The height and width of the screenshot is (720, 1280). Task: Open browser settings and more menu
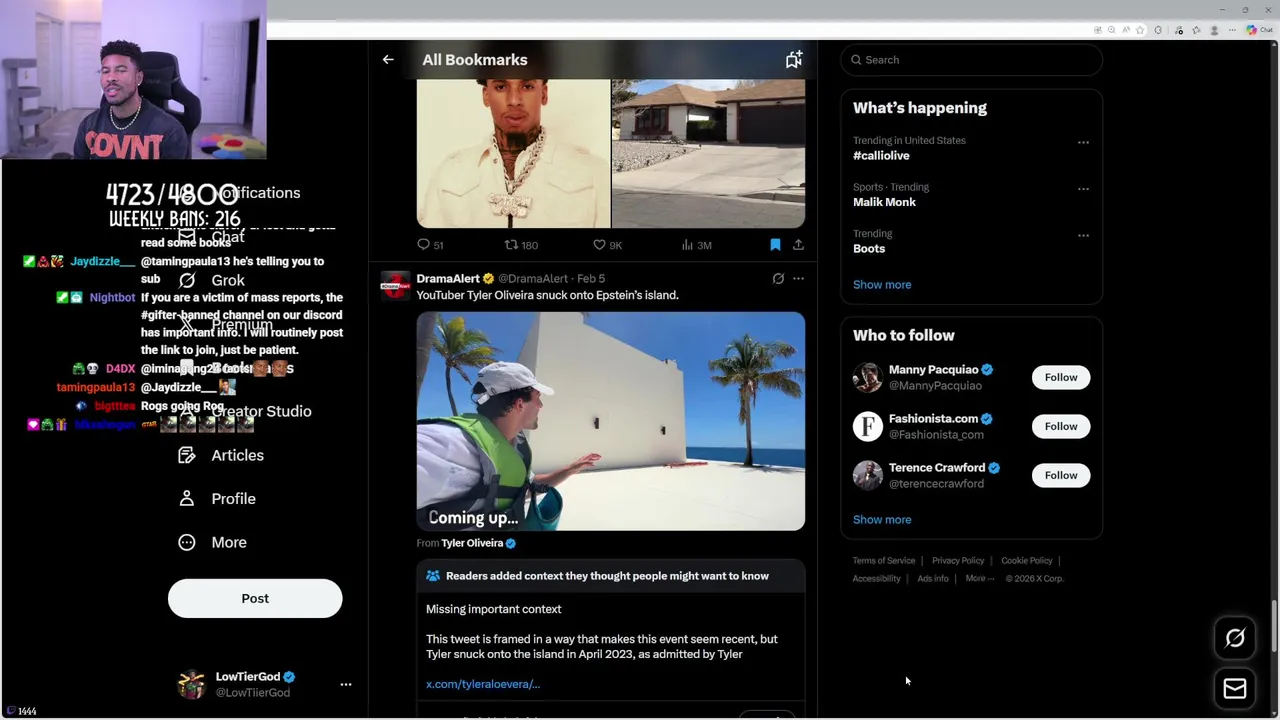1233,30
